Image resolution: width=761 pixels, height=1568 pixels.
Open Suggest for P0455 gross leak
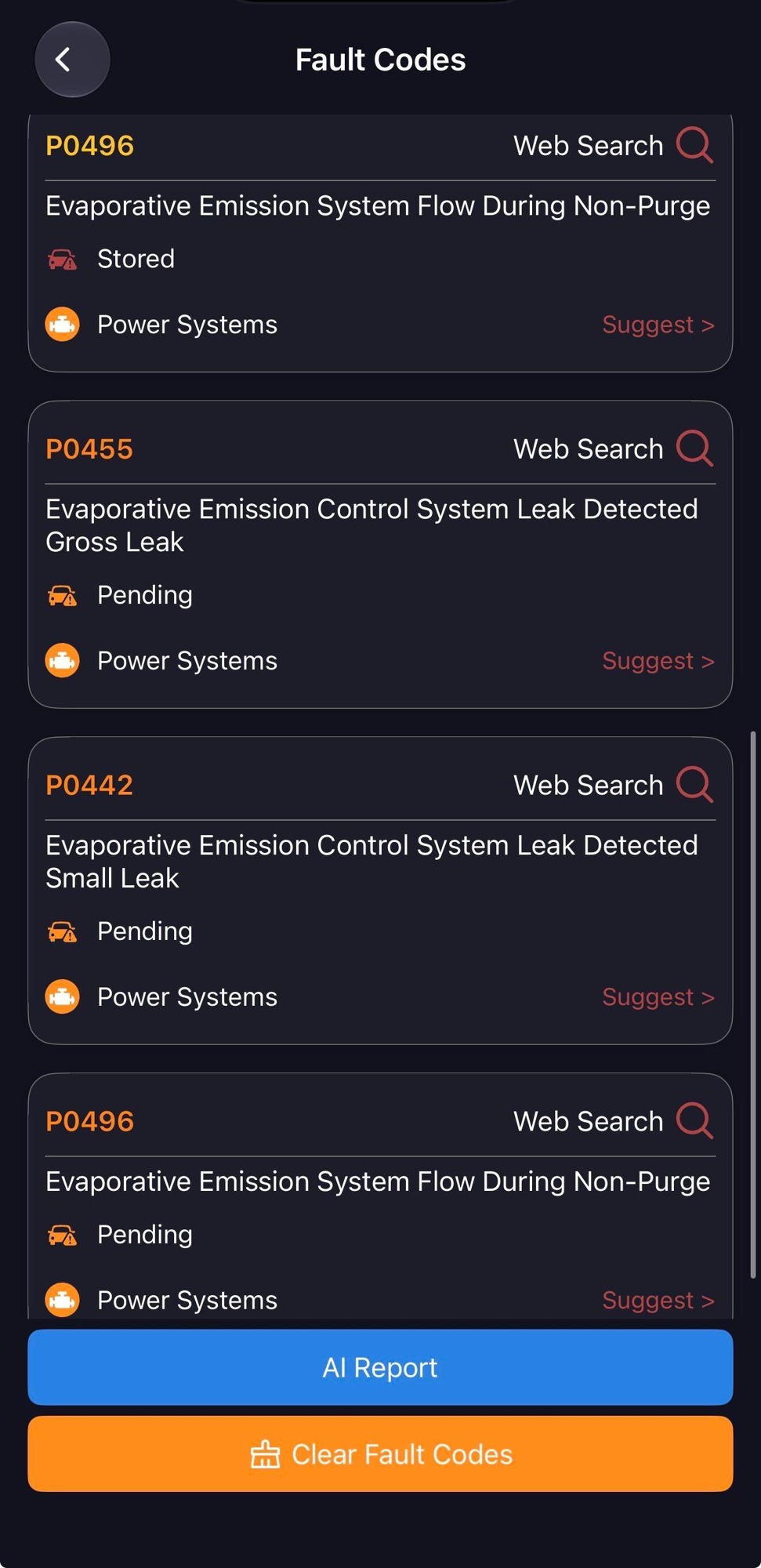tap(658, 660)
